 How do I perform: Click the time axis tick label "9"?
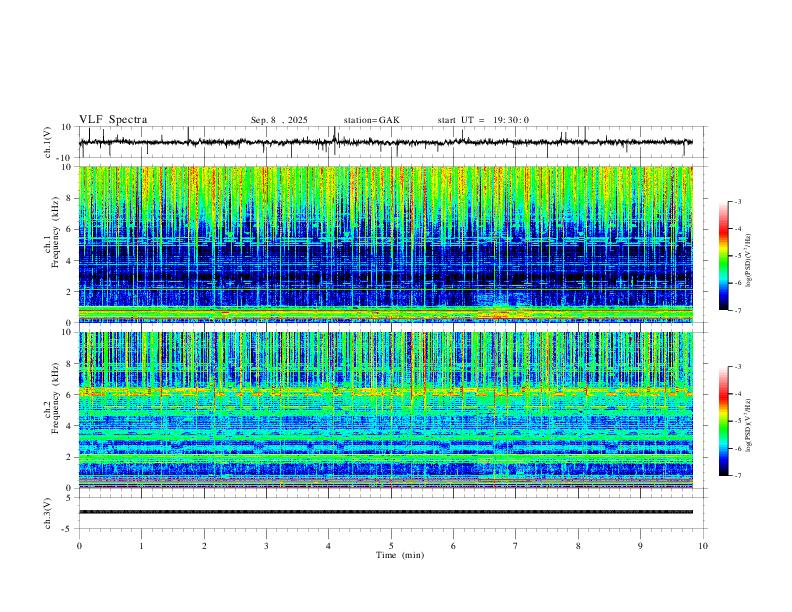(640, 546)
